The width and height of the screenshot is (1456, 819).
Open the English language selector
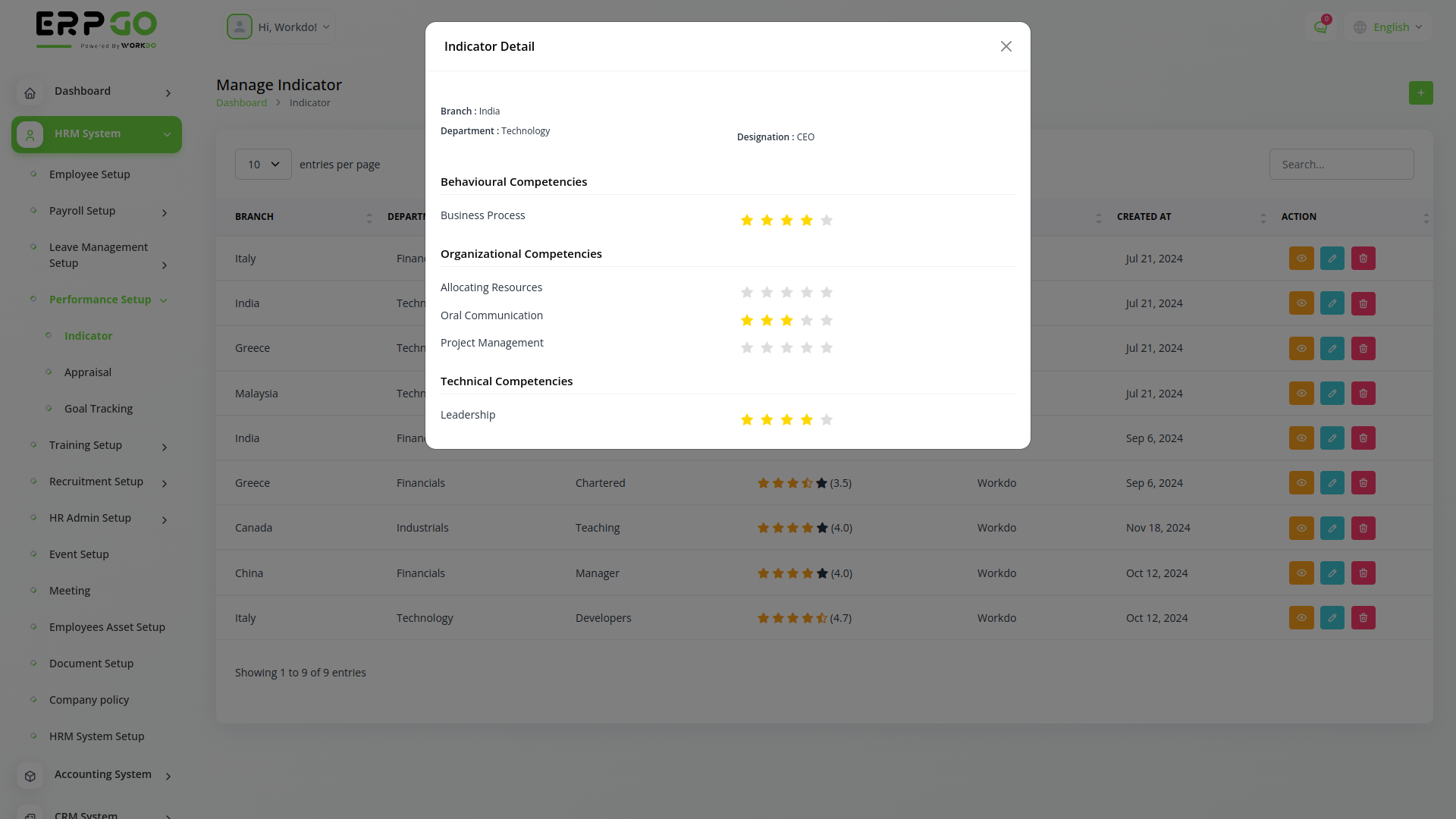1389,27
